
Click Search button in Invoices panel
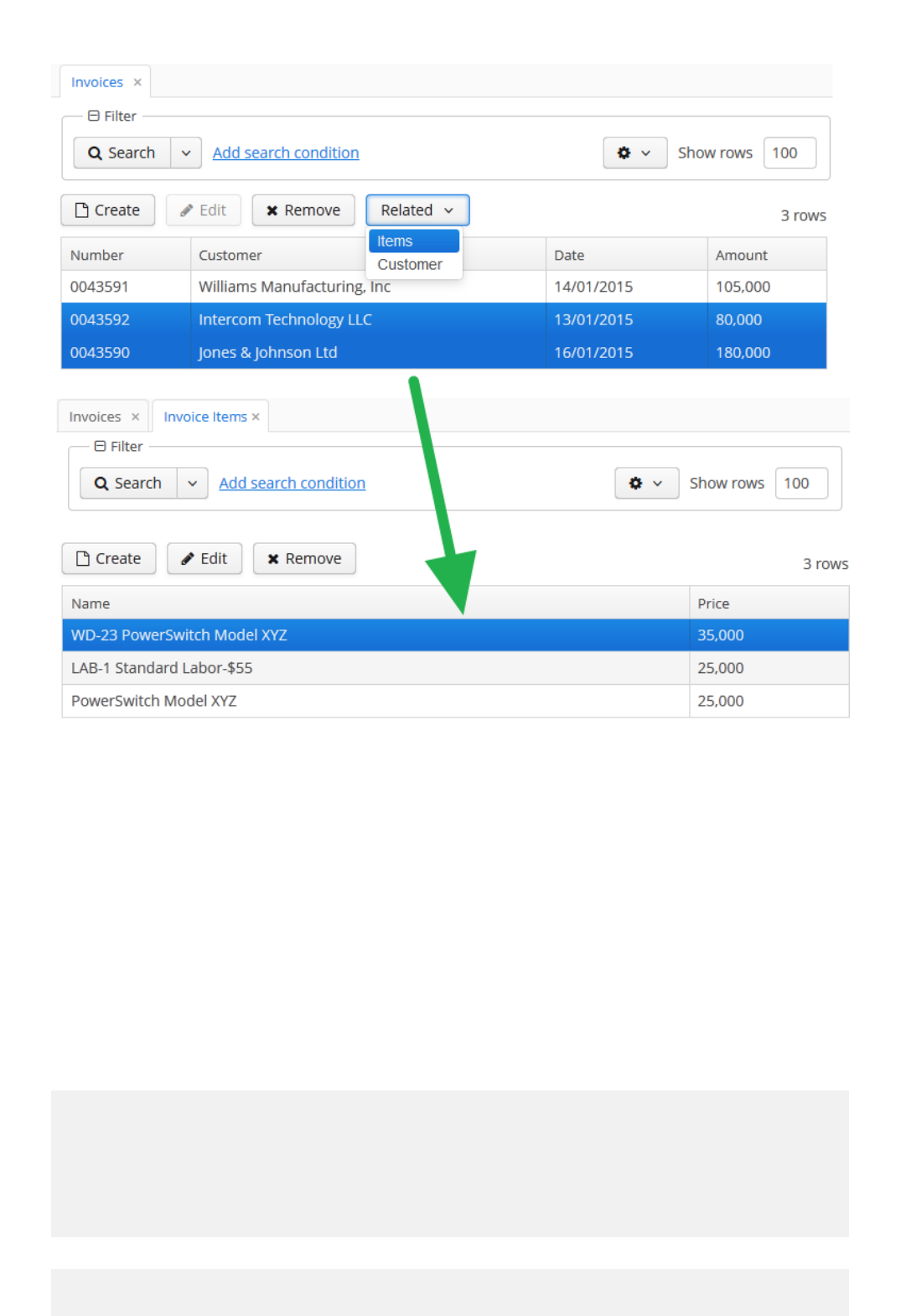click(x=122, y=153)
